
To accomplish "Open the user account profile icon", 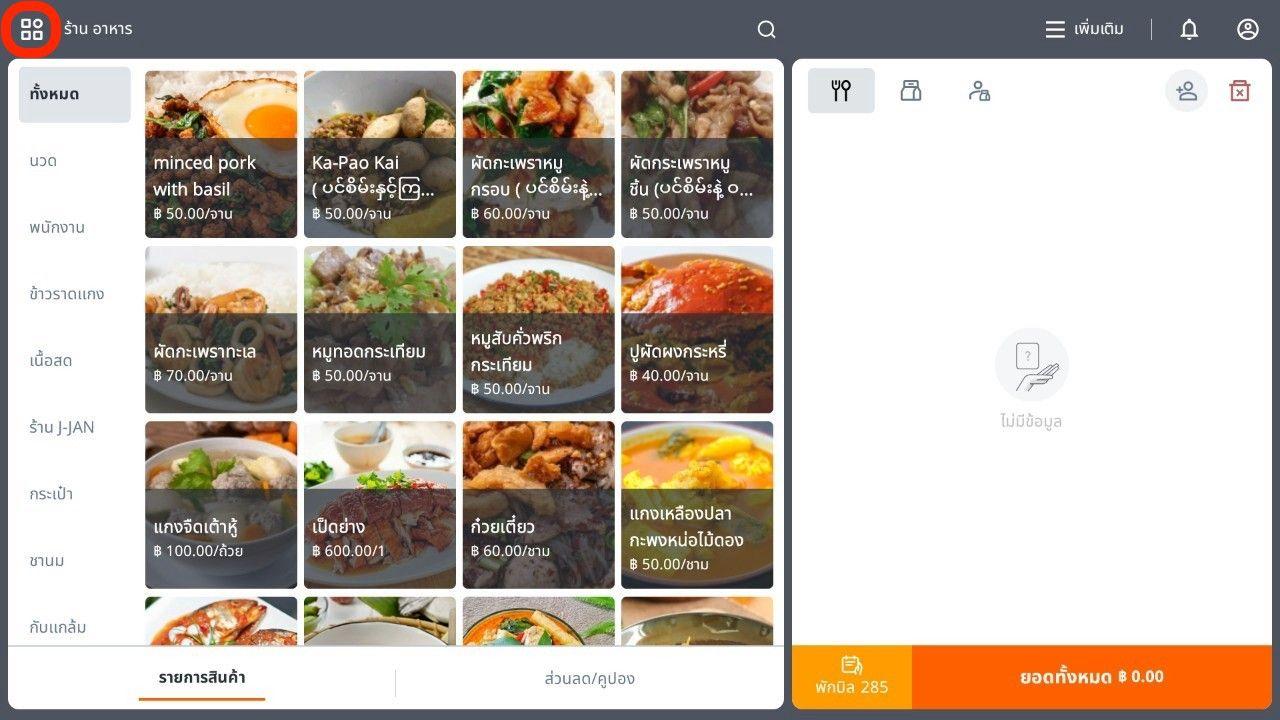I will (x=1248, y=30).
